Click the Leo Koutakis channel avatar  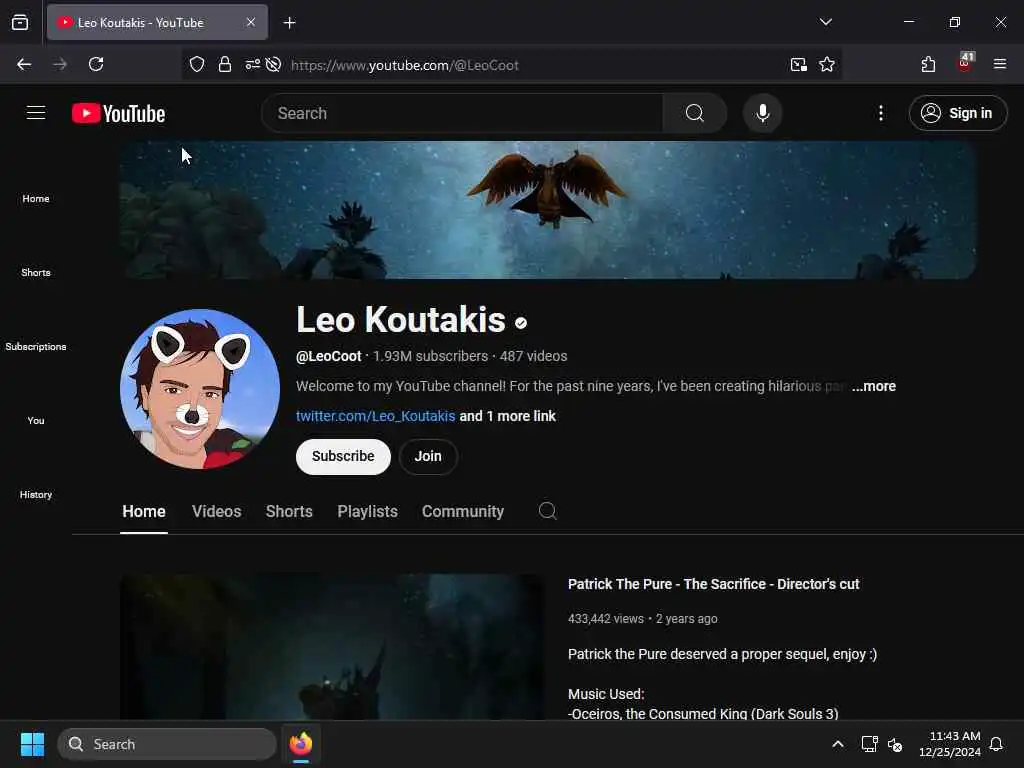tap(200, 389)
